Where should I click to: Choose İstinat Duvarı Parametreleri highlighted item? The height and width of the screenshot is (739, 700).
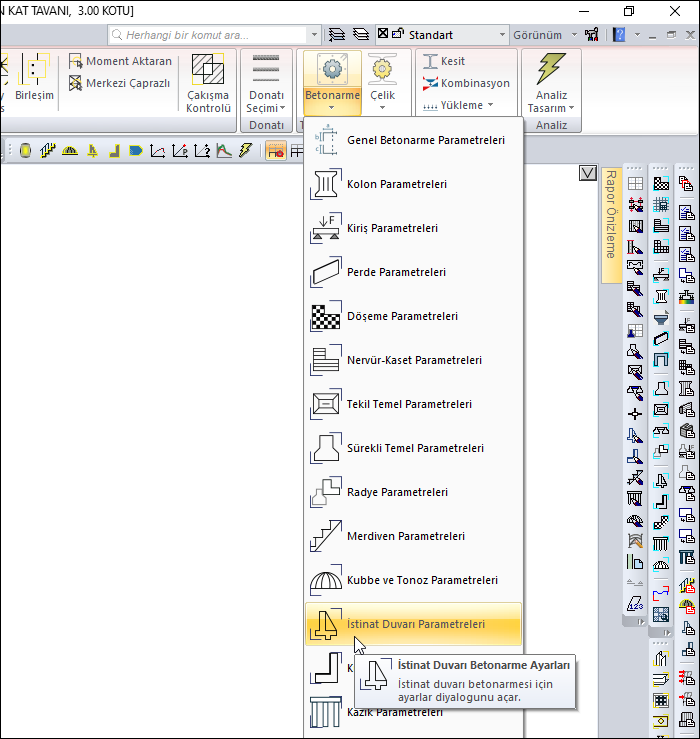(414, 625)
